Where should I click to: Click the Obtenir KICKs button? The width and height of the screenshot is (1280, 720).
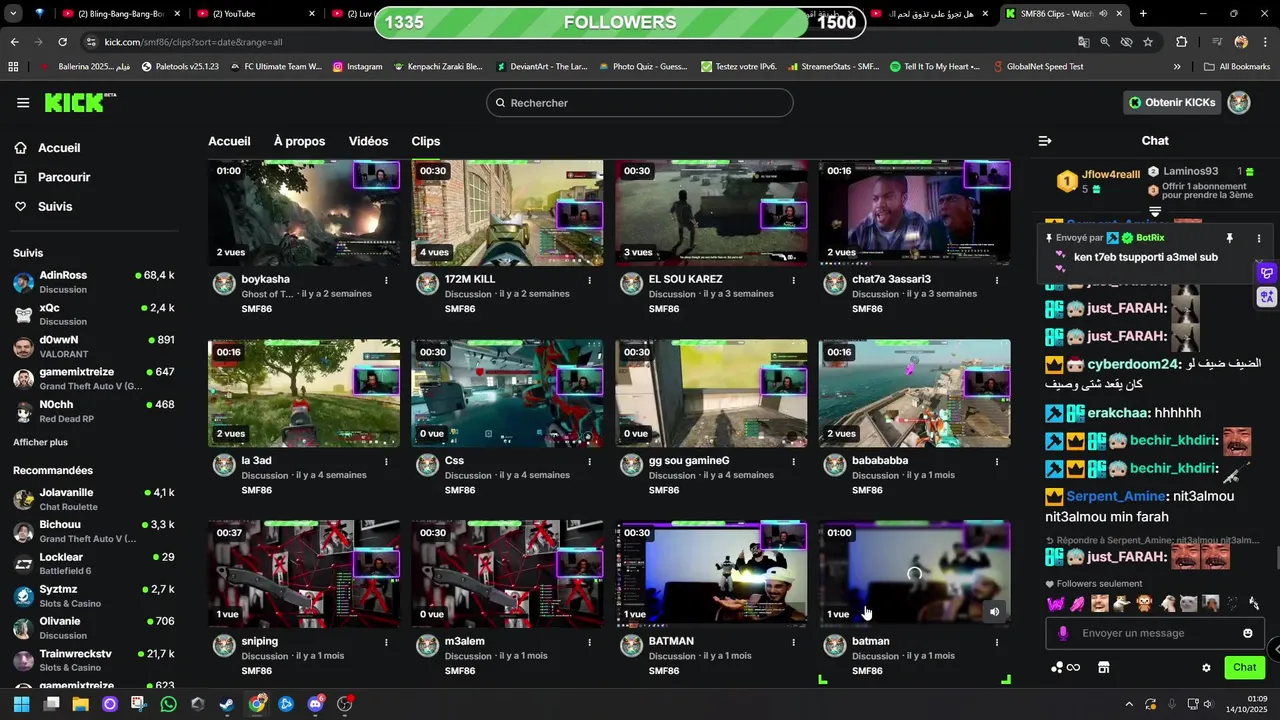1171,102
